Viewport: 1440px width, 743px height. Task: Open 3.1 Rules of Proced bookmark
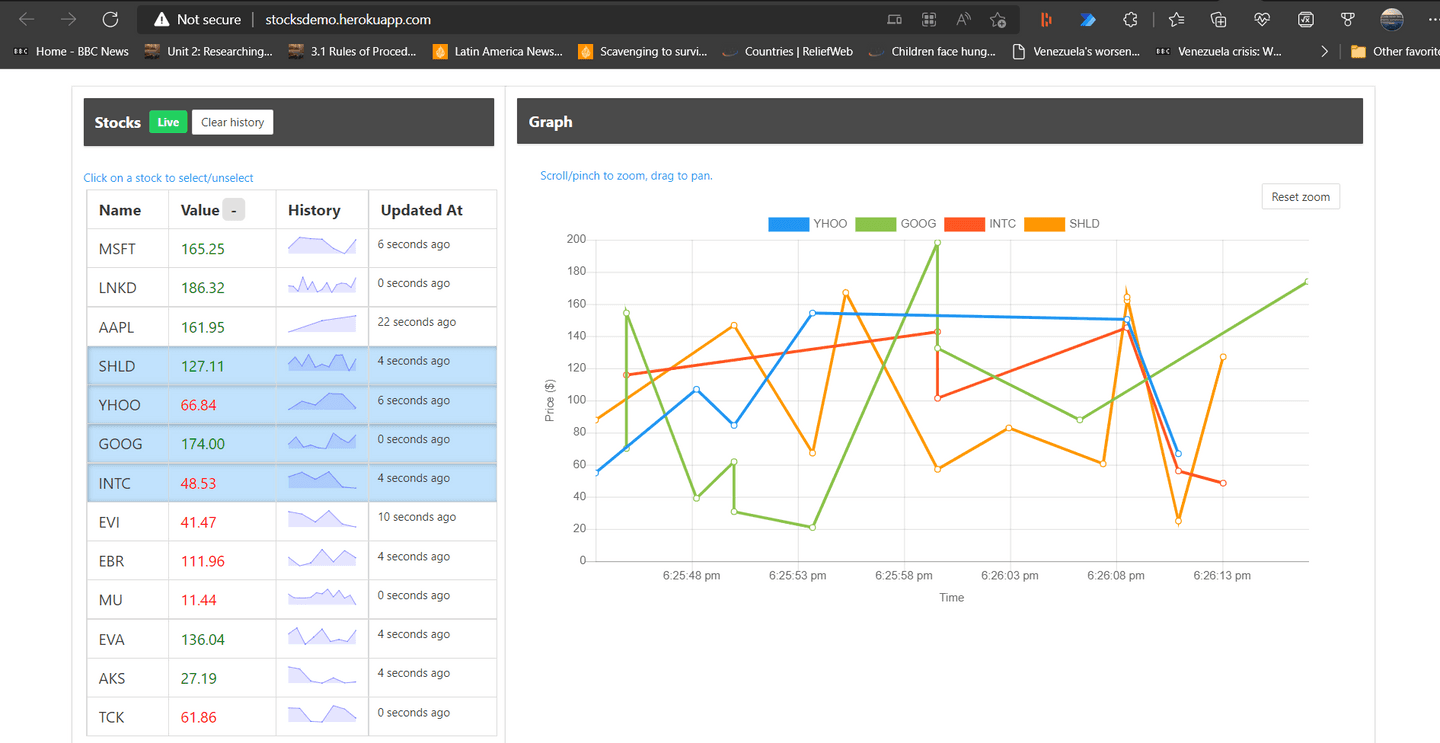point(352,51)
